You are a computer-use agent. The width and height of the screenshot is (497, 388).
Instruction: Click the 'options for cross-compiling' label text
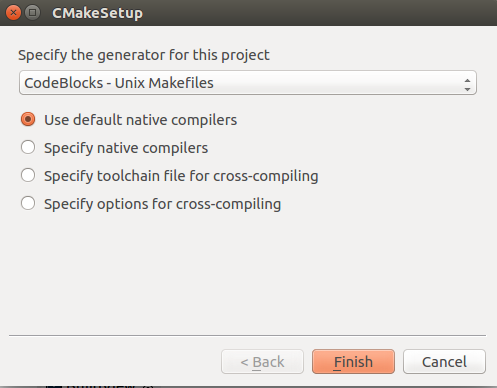[x=189, y=204]
